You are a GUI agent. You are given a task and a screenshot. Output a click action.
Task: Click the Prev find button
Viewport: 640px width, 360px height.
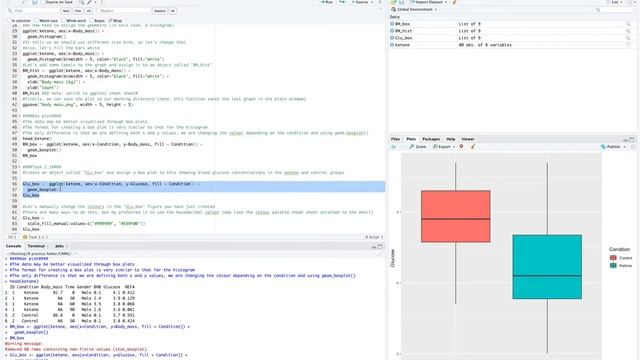[x=78, y=11]
